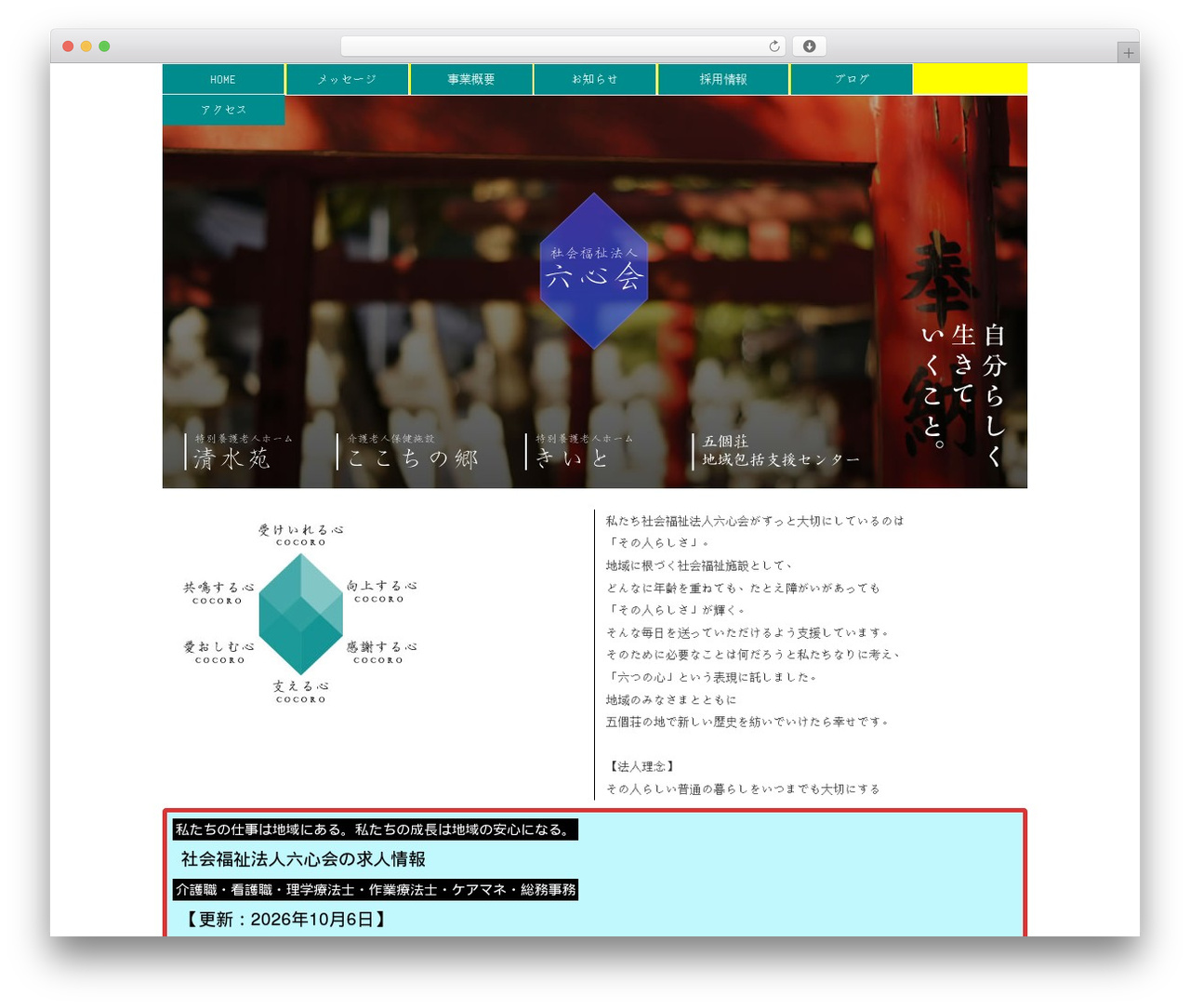Screen dimensions: 1190x1008
Task: Click the 愛おしむ心 label
Action: pyautogui.click(x=219, y=652)
